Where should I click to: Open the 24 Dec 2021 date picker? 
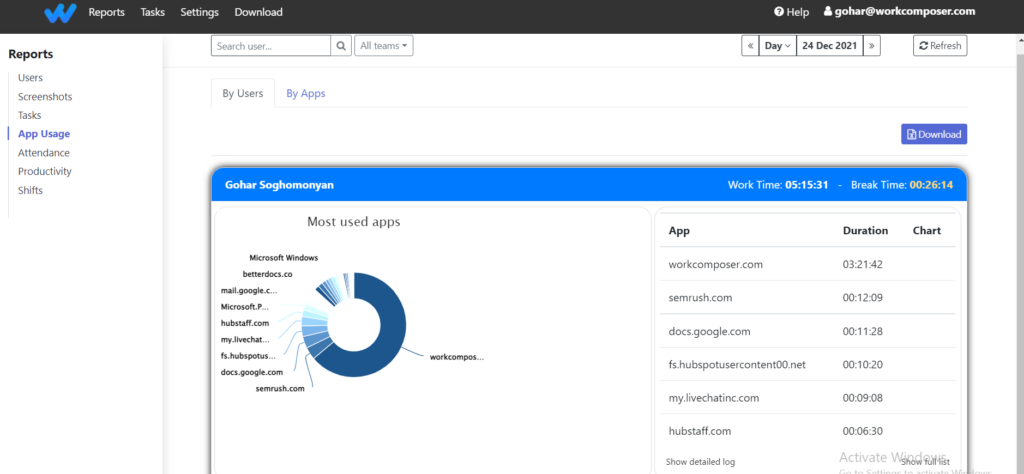coord(830,46)
